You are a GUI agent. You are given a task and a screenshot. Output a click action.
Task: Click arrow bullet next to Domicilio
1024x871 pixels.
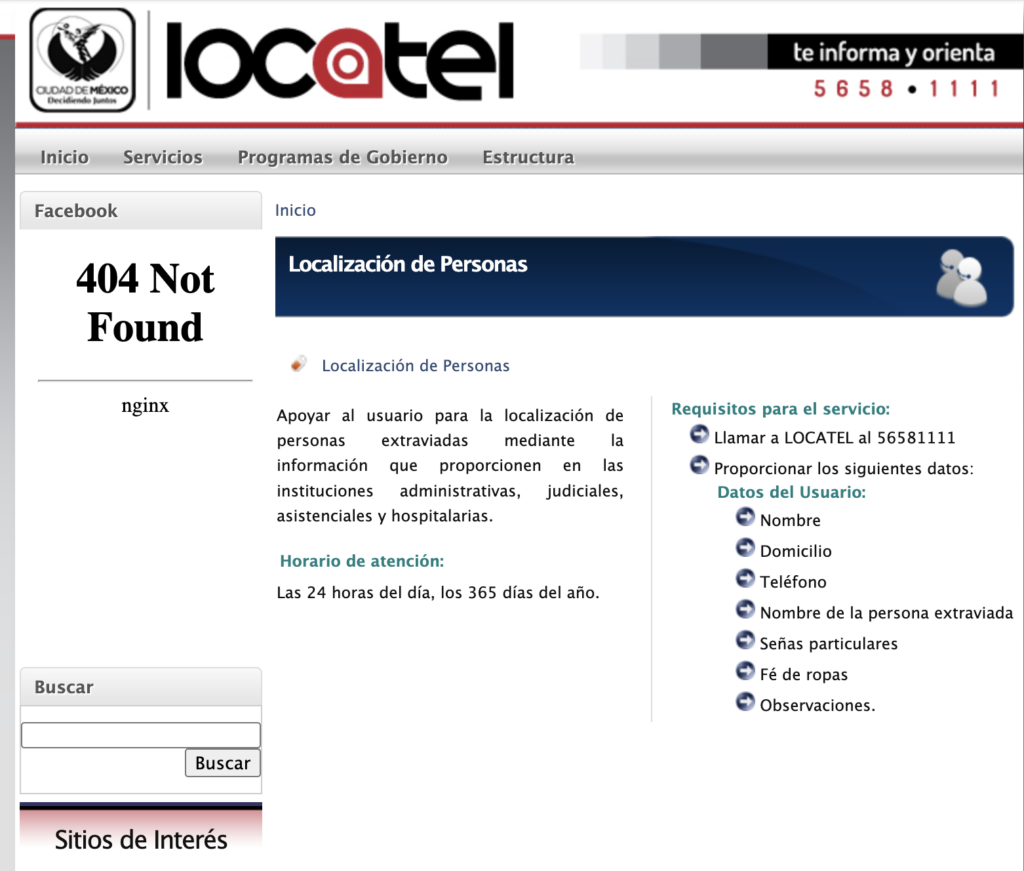click(x=745, y=548)
